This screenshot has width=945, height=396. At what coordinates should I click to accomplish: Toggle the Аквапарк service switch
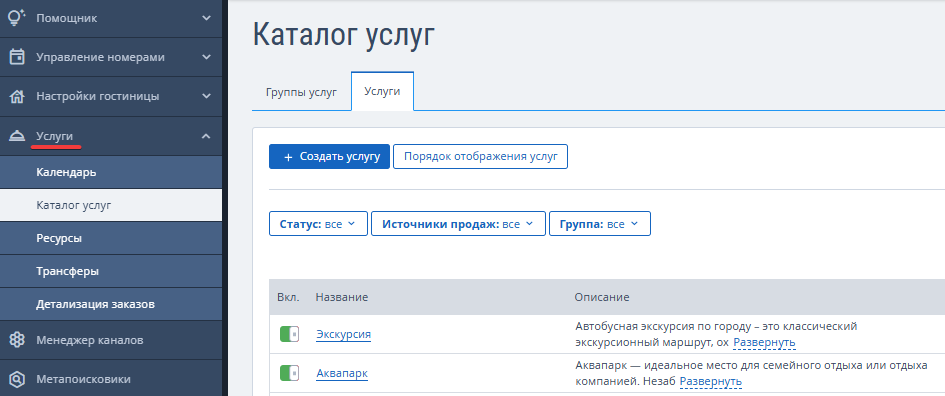289,374
